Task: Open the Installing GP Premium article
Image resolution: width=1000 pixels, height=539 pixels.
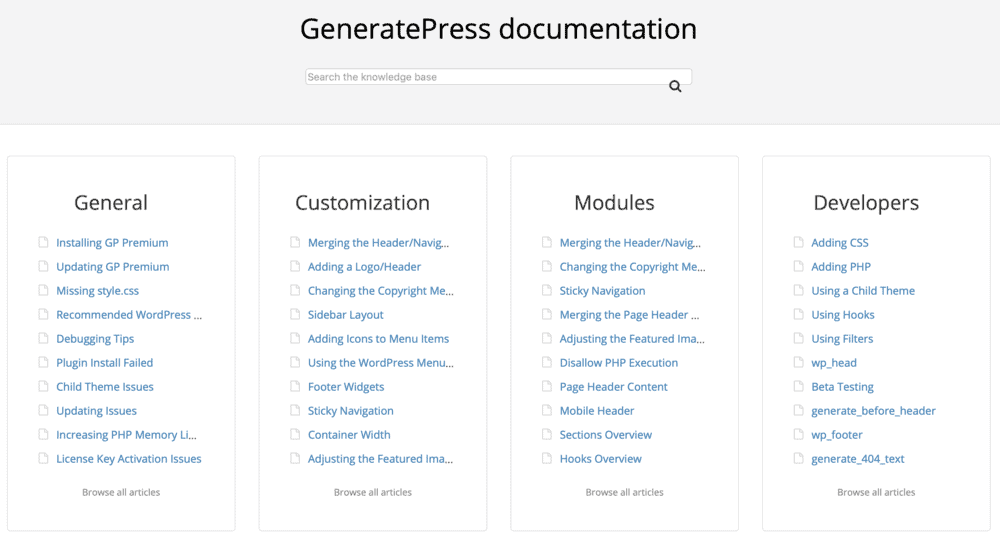Action: (112, 243)
